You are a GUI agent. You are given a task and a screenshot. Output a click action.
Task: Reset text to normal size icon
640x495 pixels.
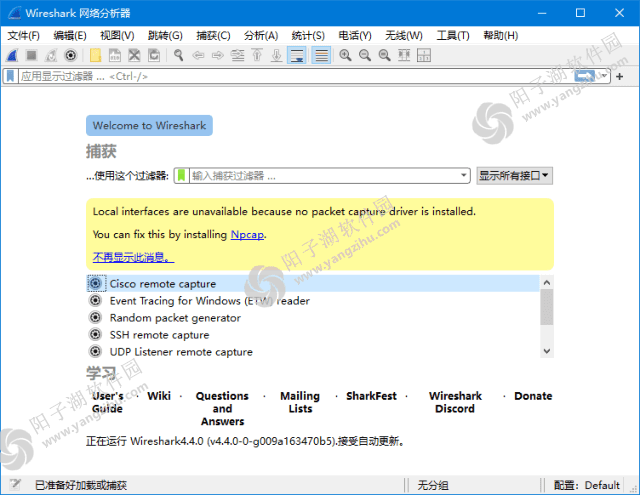click(x=384, y=55)
